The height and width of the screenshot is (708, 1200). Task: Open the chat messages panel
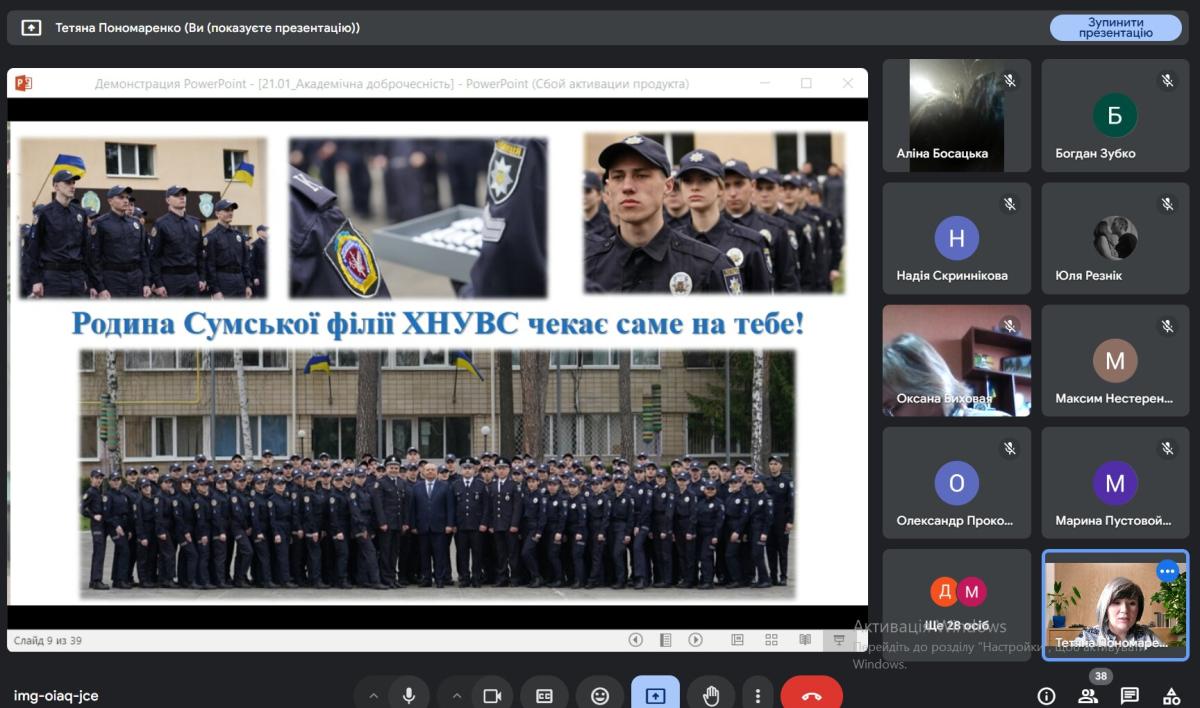click(x=1130, y=696)
